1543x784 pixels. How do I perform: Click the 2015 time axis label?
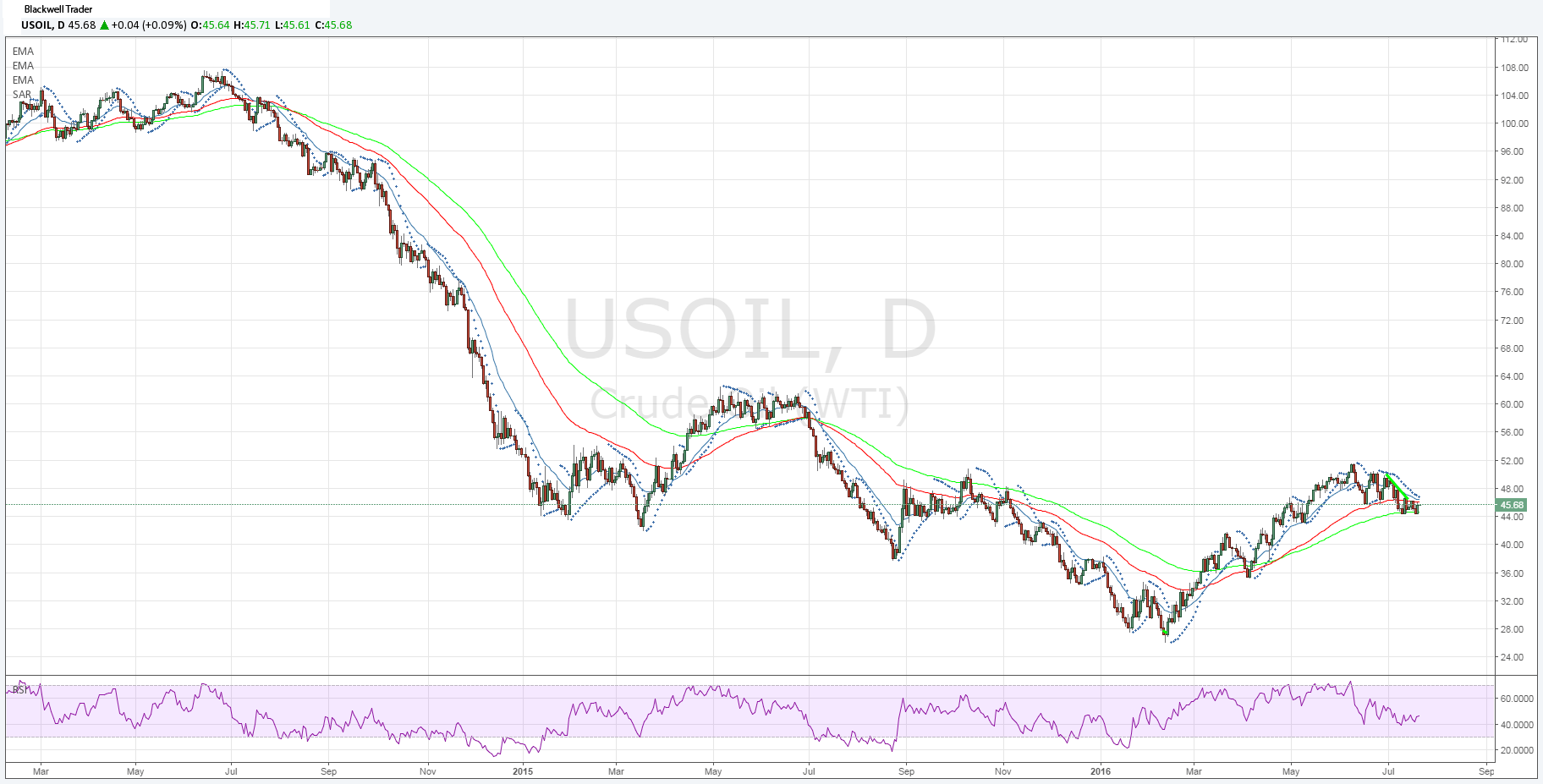point(523,771)
